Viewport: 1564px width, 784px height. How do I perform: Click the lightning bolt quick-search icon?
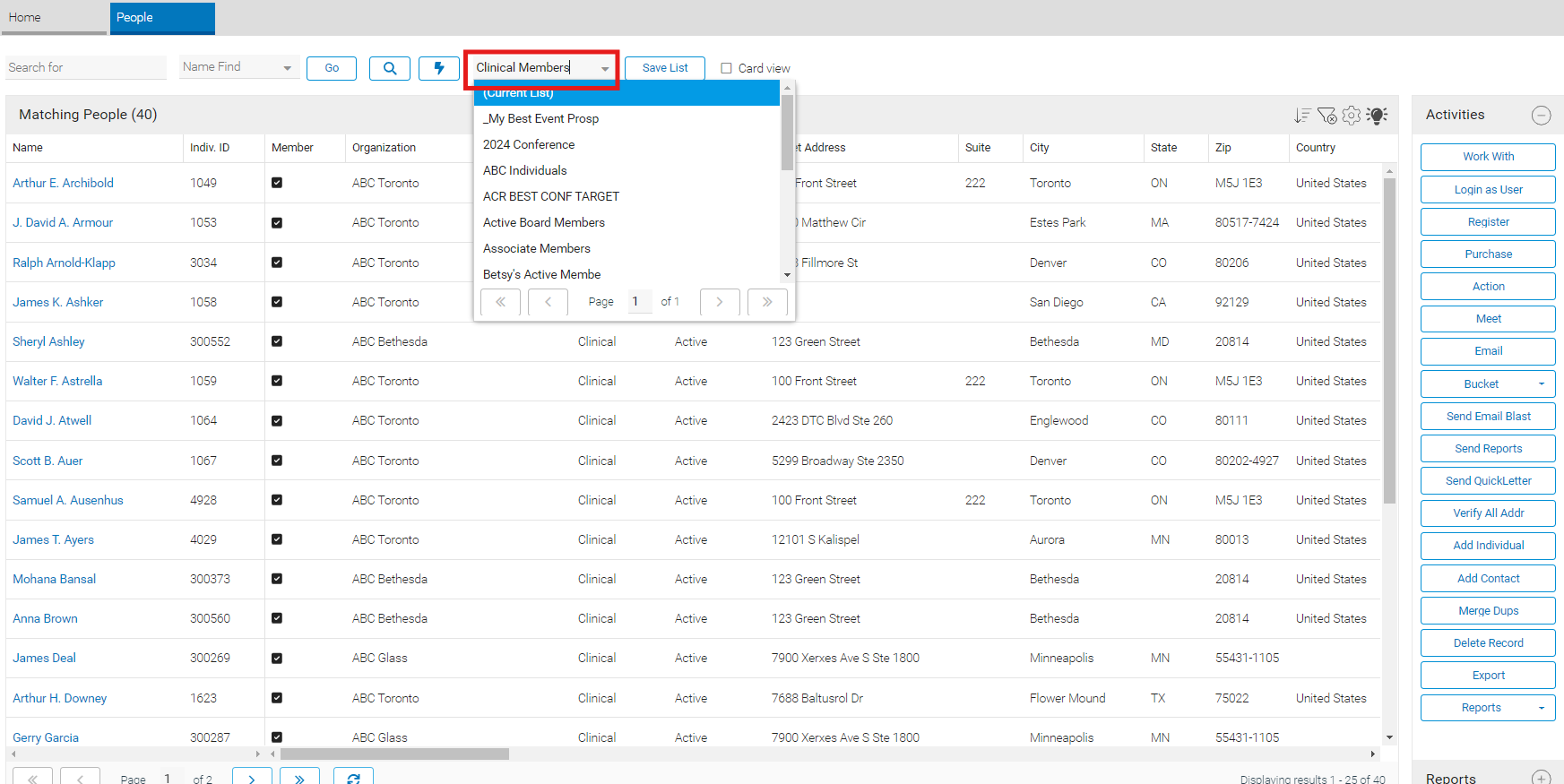tap(439, 68)
